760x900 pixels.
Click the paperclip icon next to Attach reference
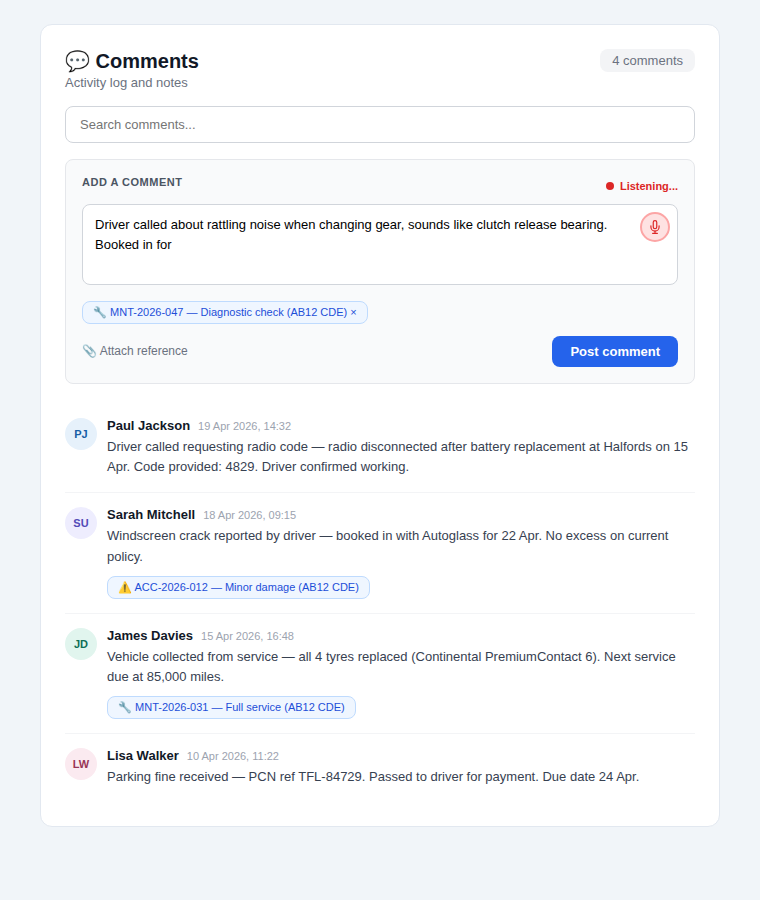tap(89, 351)
